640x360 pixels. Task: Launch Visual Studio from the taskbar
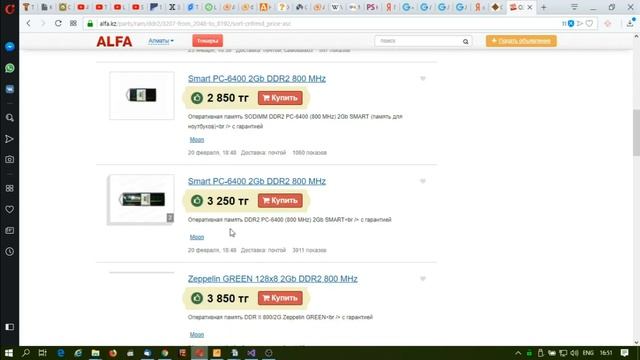coord(251,353)
